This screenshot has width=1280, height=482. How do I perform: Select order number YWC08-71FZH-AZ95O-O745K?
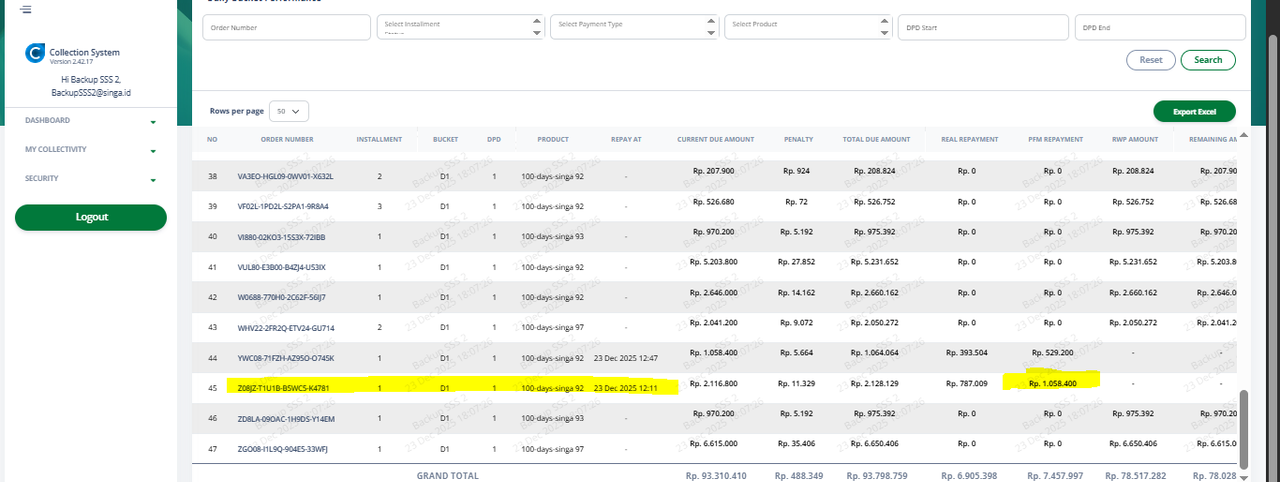285,358
